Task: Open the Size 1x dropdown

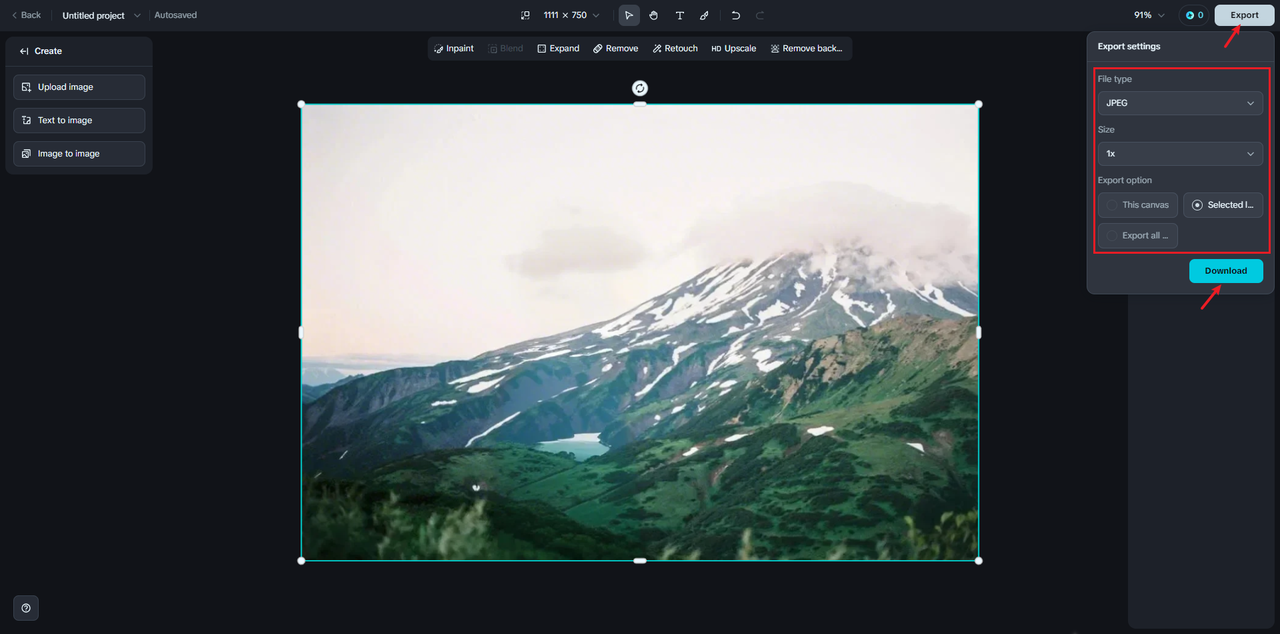Action: 1180,154
